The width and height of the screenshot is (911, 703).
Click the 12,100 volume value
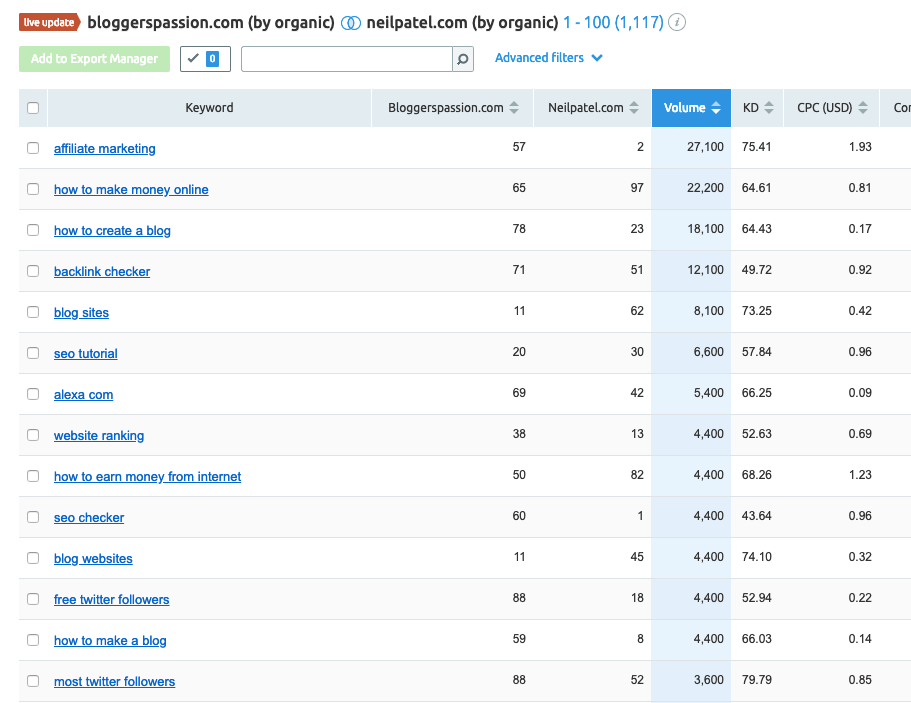[x=705, y=270]
